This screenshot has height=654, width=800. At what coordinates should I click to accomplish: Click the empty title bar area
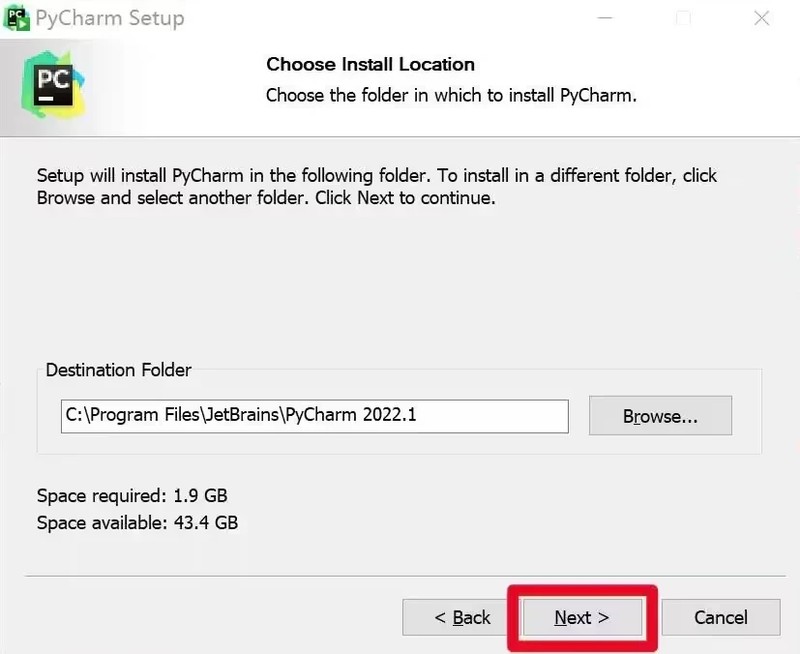tap(388, 18)
